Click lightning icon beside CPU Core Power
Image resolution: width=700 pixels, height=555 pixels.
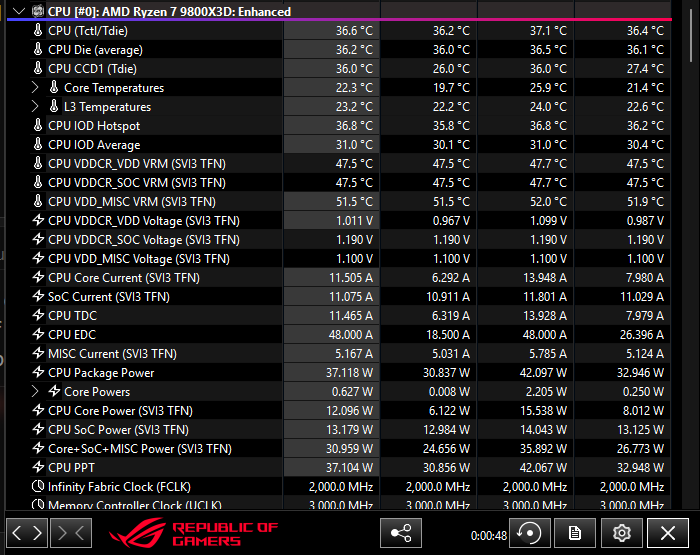(x=38, y=410)
